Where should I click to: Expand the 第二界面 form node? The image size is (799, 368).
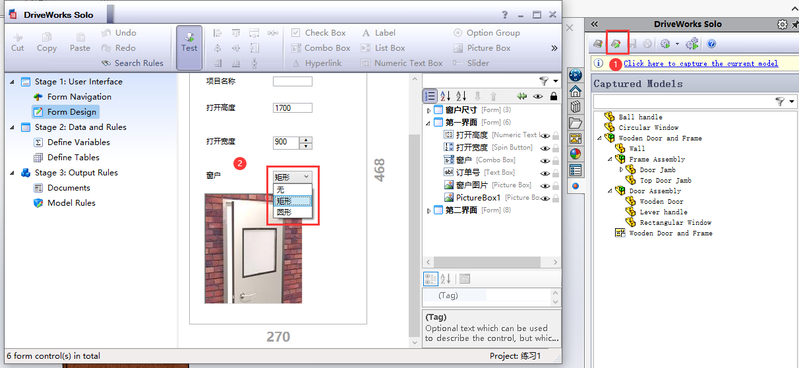pos(428,211)
